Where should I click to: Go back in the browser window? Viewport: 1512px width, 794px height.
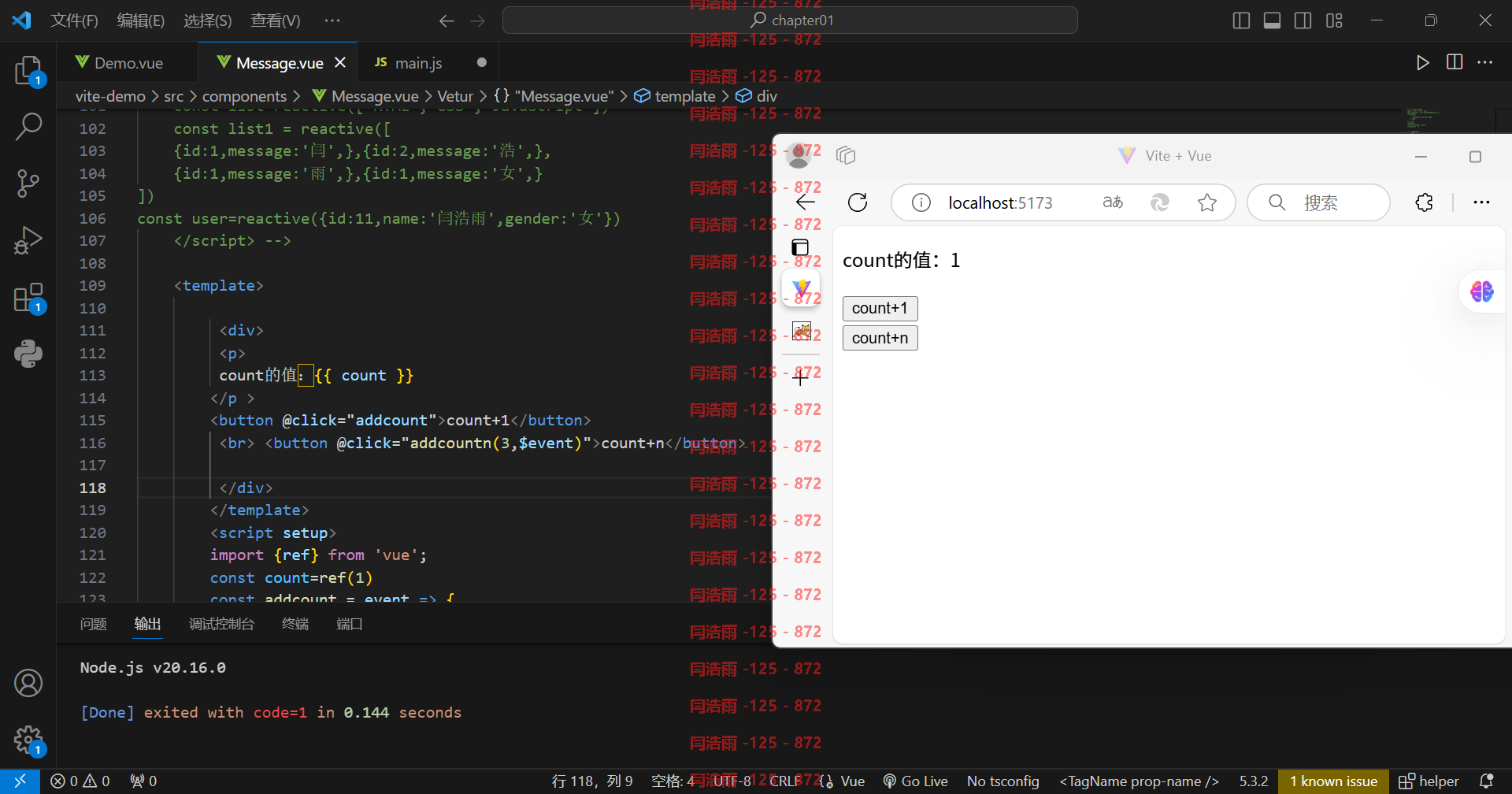point(806,202)
